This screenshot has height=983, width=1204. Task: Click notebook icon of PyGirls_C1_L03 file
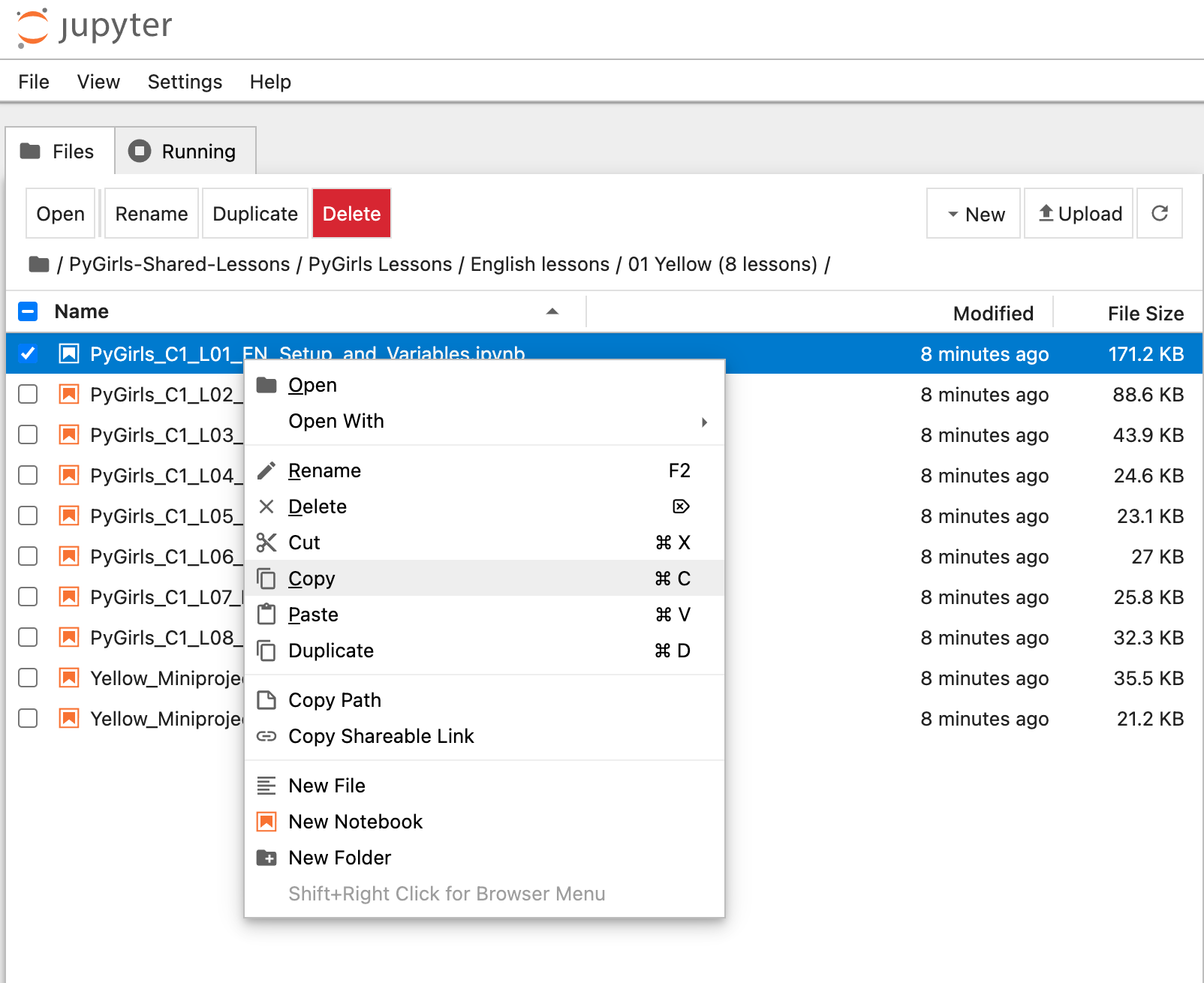coord(69,434)
